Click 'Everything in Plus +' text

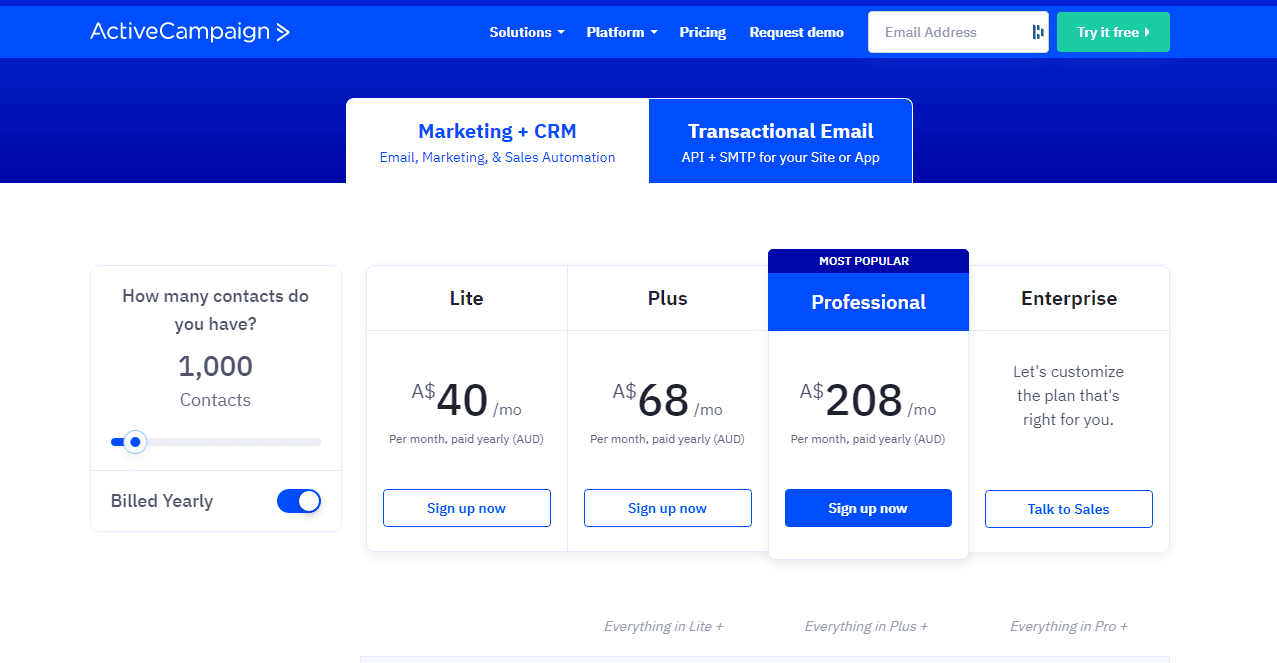tap(866, 626)
